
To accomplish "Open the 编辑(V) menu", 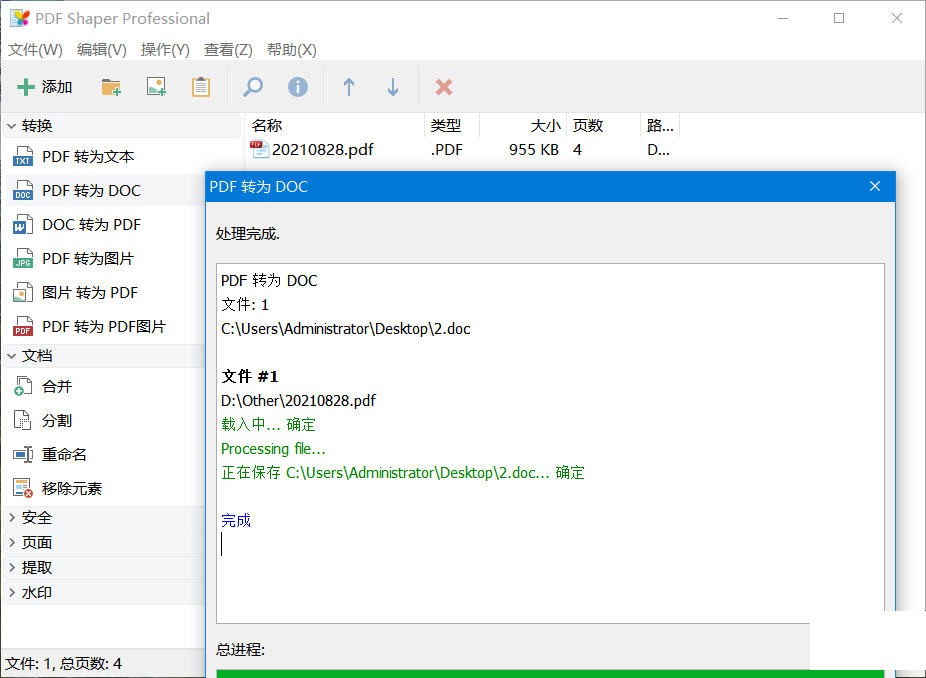I will tap(102, 50).
